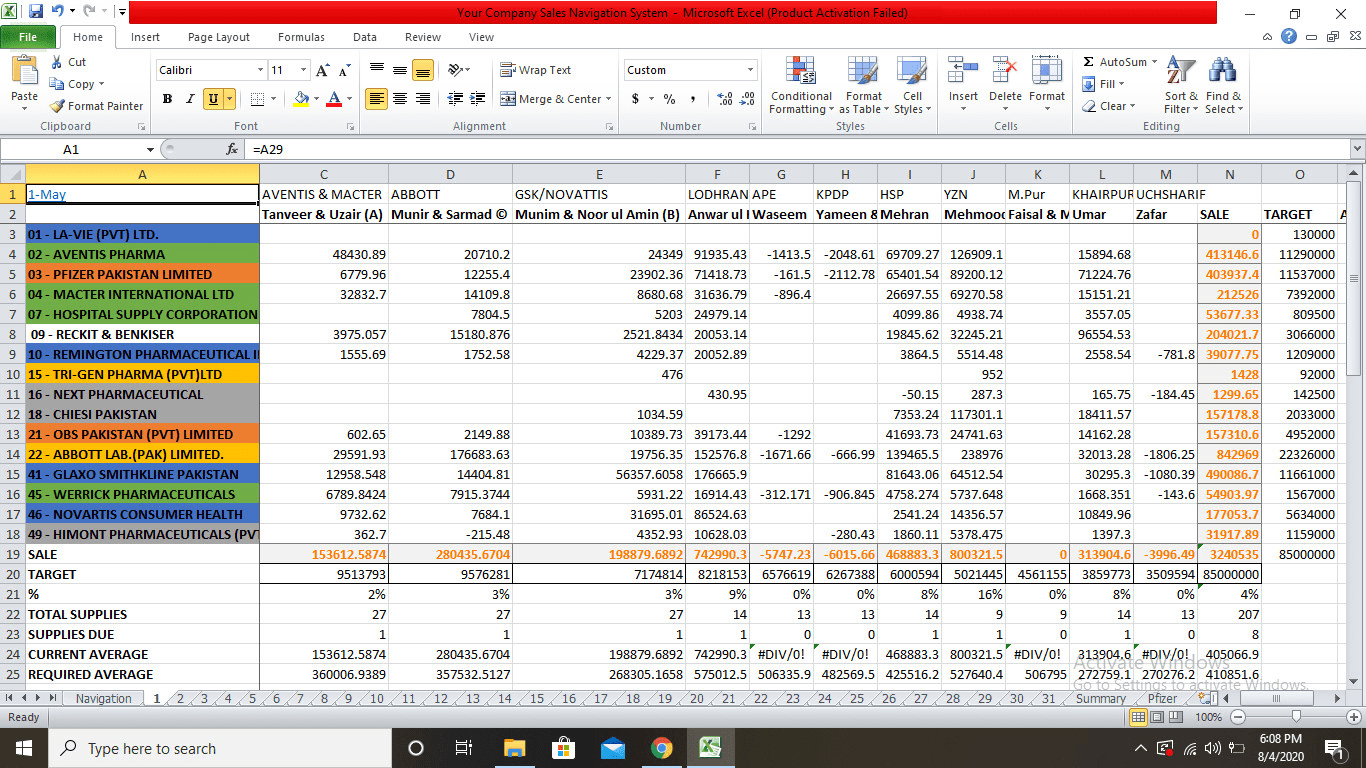The width and height of the screenshot is (1366, 768).
Task: Open the Font Color dropdown arrow
Action: (348, 99)
